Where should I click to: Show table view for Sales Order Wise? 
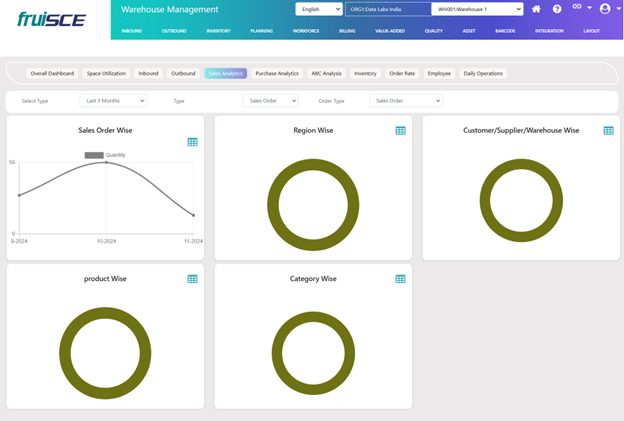pyautogui.click(x=193, y=142)
